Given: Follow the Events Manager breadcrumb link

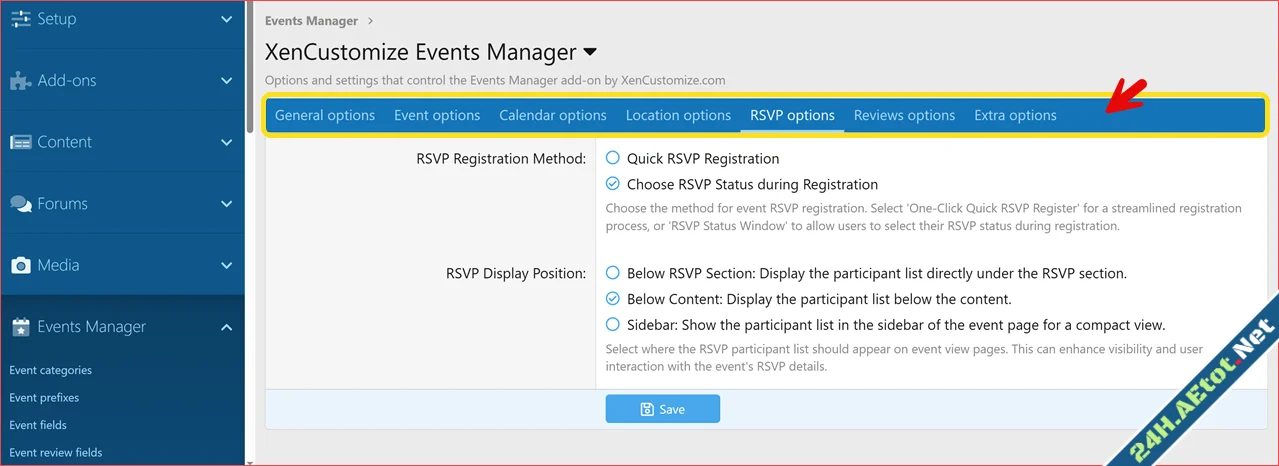Looking at the screenshot, I should pyautogui.click(x=311, y=20).
